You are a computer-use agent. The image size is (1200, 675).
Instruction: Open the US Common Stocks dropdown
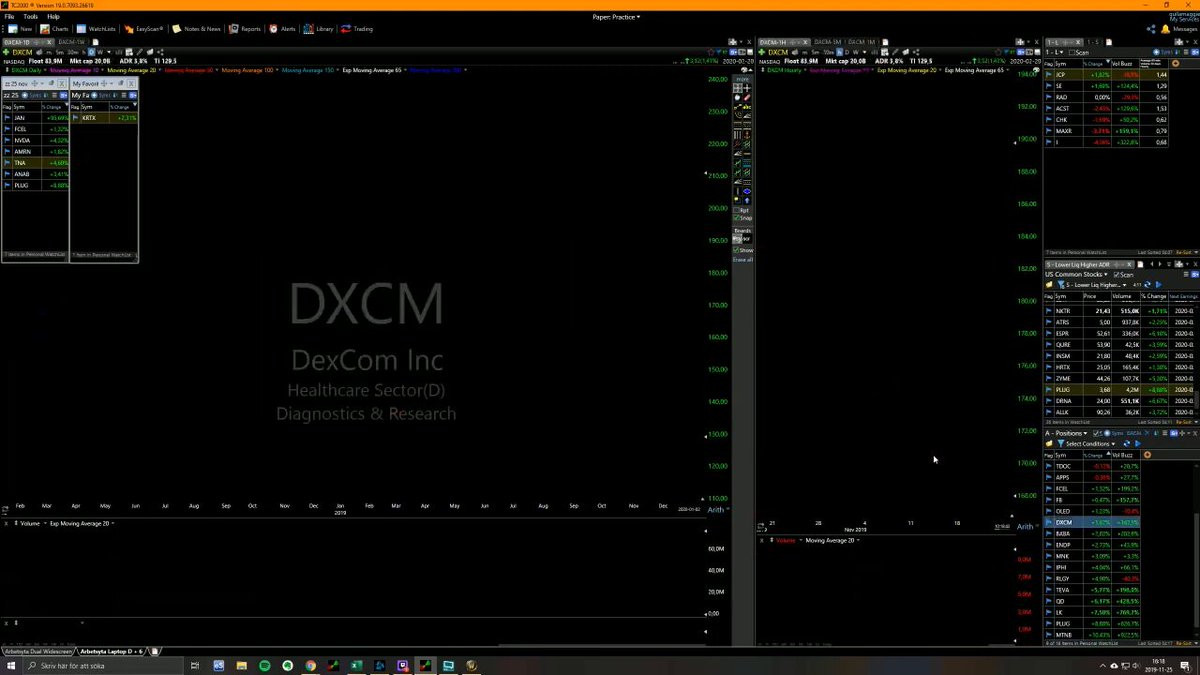pos(1075,274)
